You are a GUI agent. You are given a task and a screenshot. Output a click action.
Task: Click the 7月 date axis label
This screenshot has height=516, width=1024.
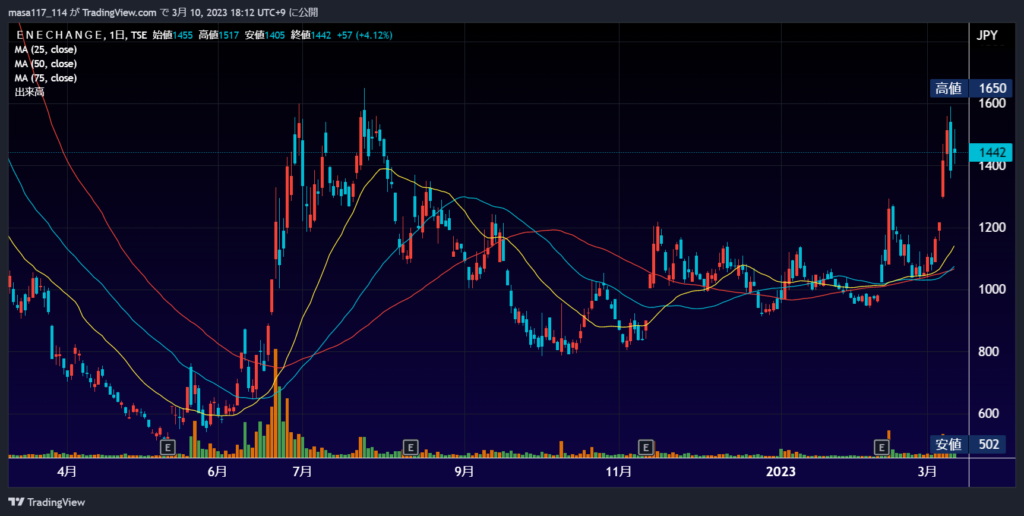coord(302,472)
